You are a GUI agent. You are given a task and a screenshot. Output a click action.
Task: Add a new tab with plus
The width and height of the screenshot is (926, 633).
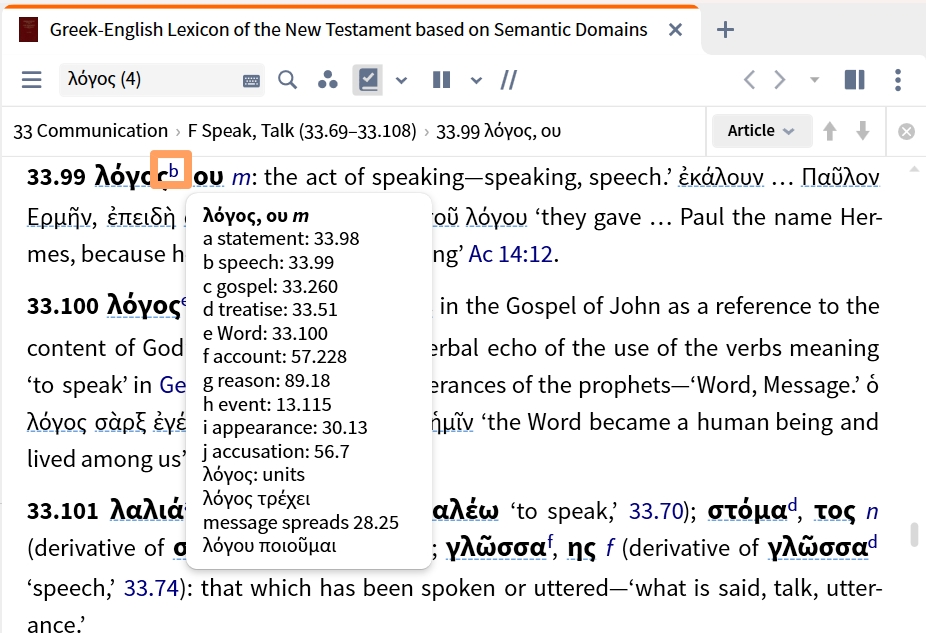pos(725,30)
